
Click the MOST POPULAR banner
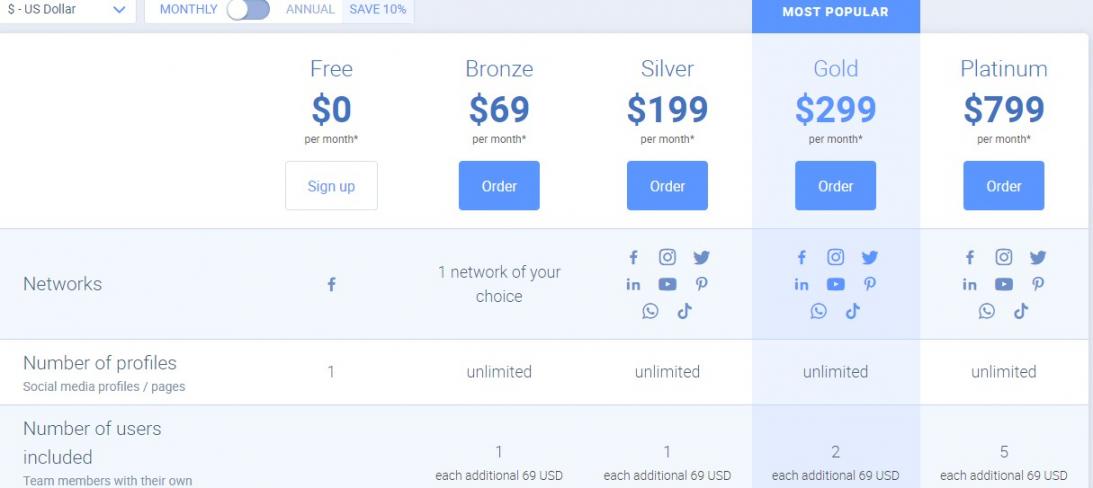835,13
